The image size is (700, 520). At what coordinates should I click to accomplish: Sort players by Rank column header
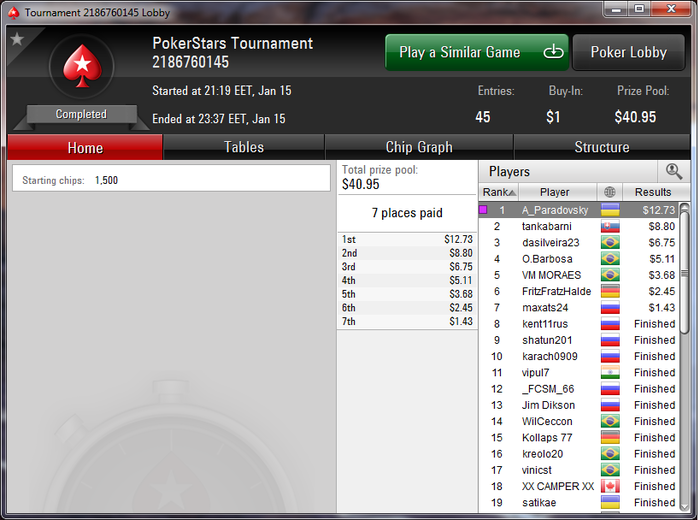point(499,192)
